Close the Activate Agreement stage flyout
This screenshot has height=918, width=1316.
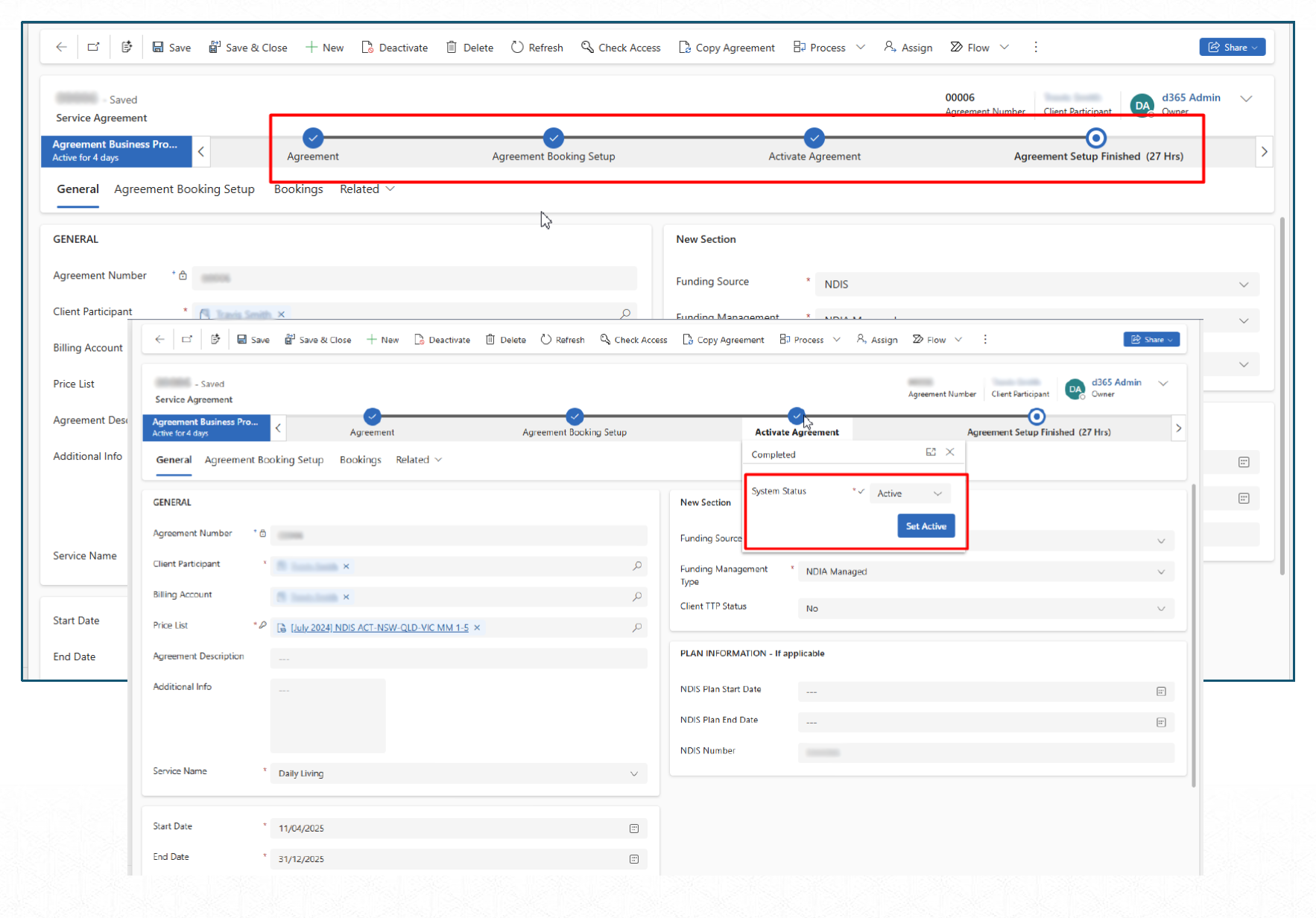(x=950, y=452)
